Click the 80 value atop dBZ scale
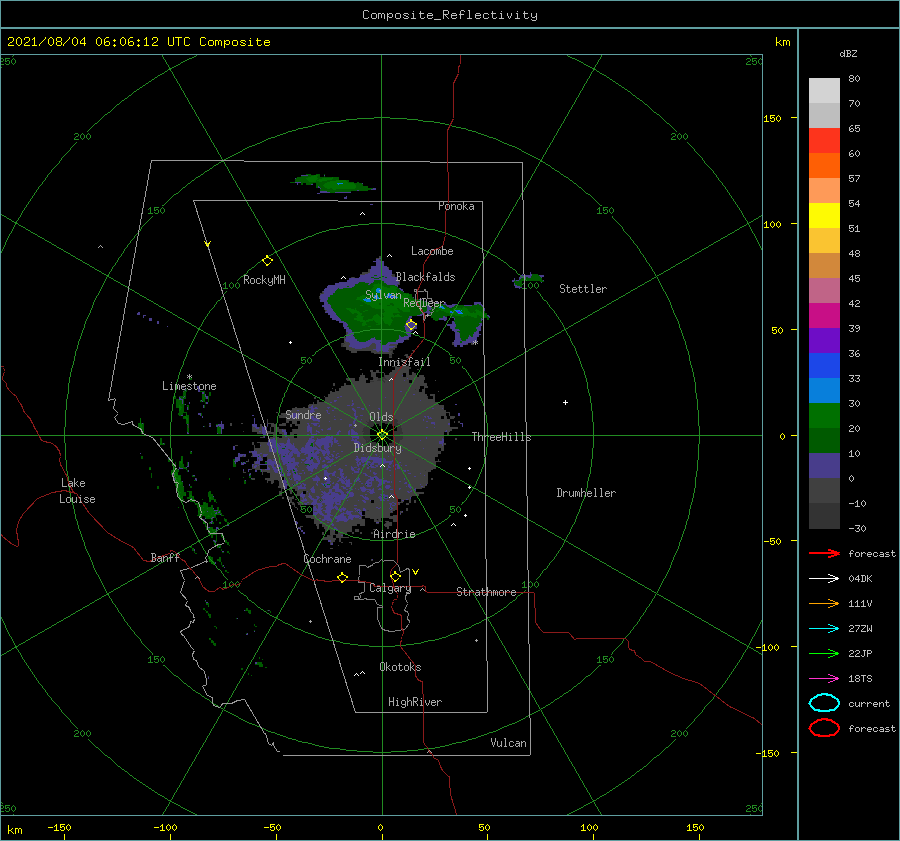900x841 pixels. (x=854, y=79)
